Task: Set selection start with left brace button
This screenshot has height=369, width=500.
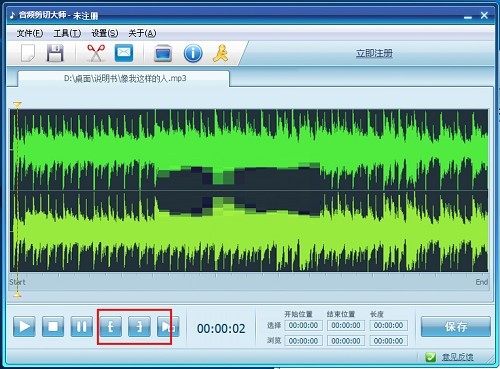Action: [110, 327]
